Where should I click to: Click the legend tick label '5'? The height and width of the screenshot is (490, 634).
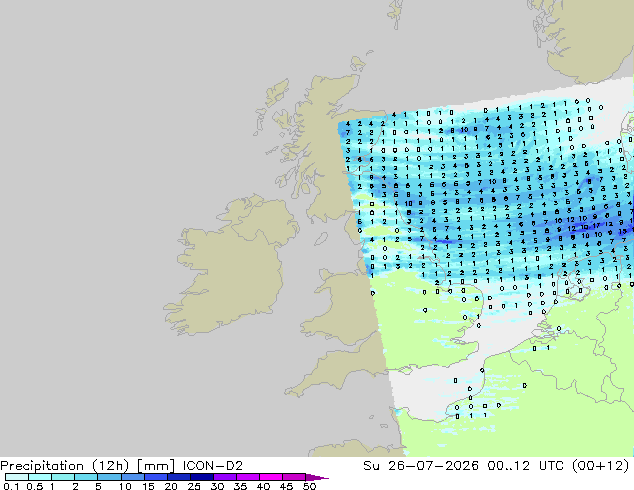tap(98, 486)
